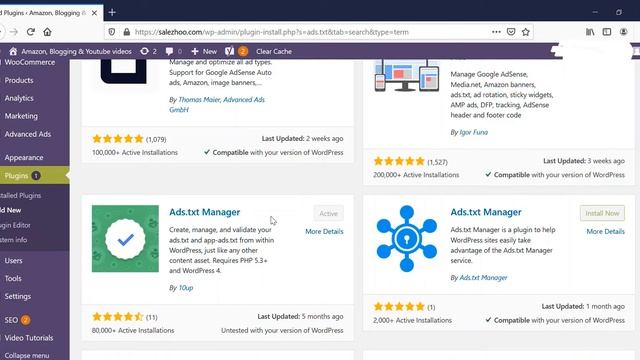The width and height of the screenshot is (640, 360).
Task: Open the Settings sidebar menu
Action: pos(18,296)
